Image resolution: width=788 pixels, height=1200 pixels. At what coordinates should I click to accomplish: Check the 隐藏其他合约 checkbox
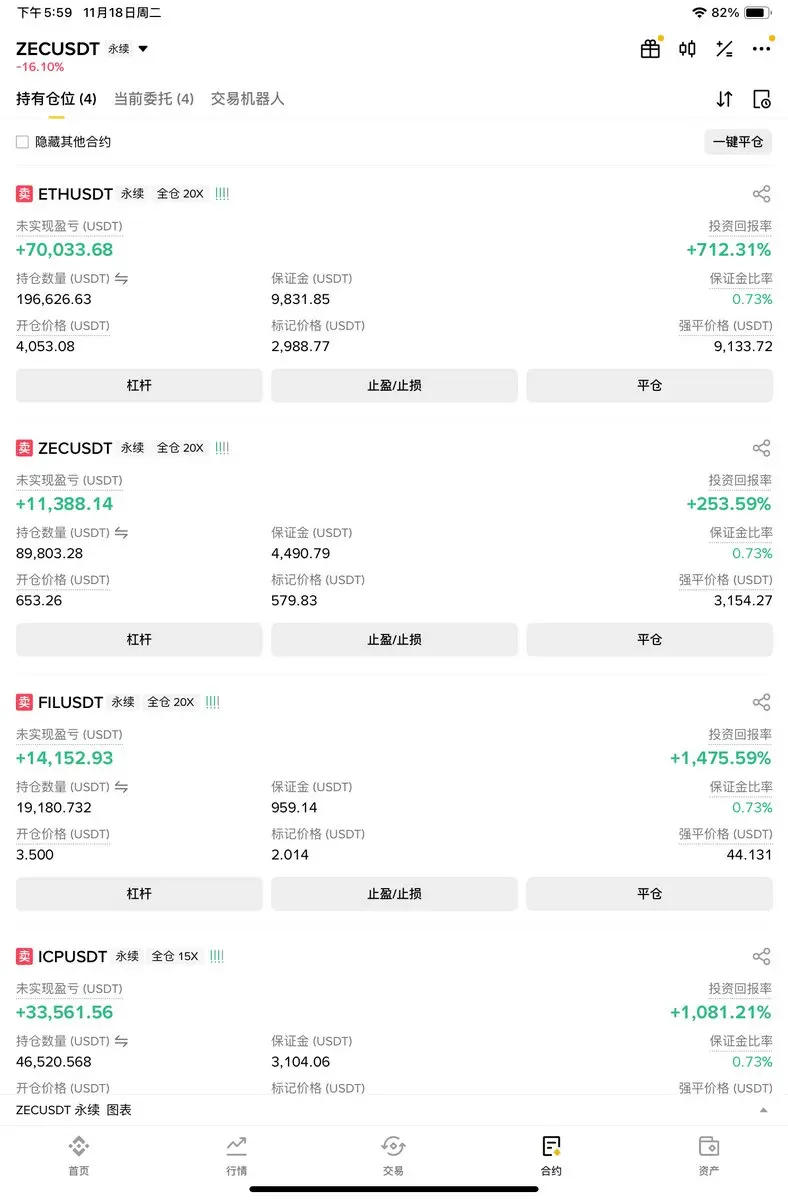(22, 142)
